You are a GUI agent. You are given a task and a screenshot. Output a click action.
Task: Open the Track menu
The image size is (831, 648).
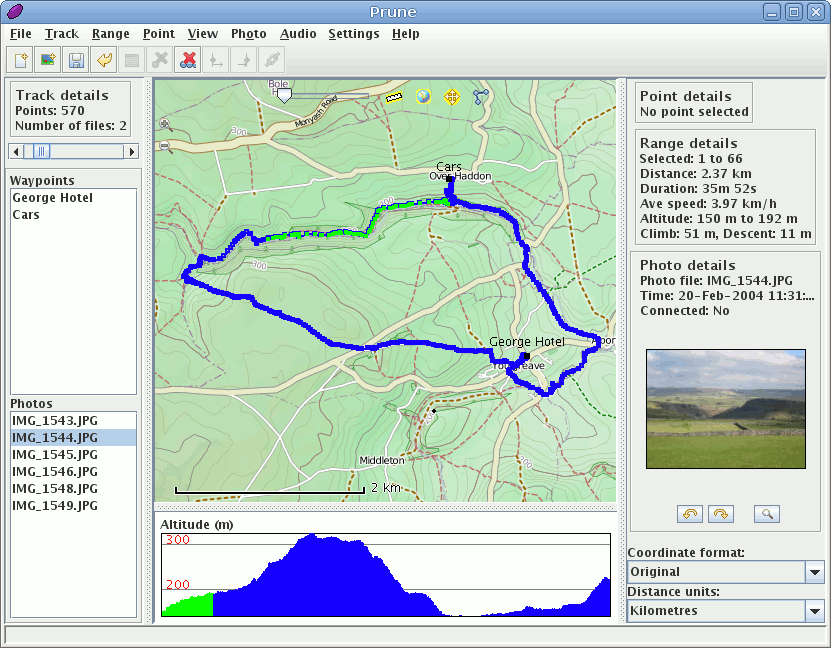pos(61,33)
